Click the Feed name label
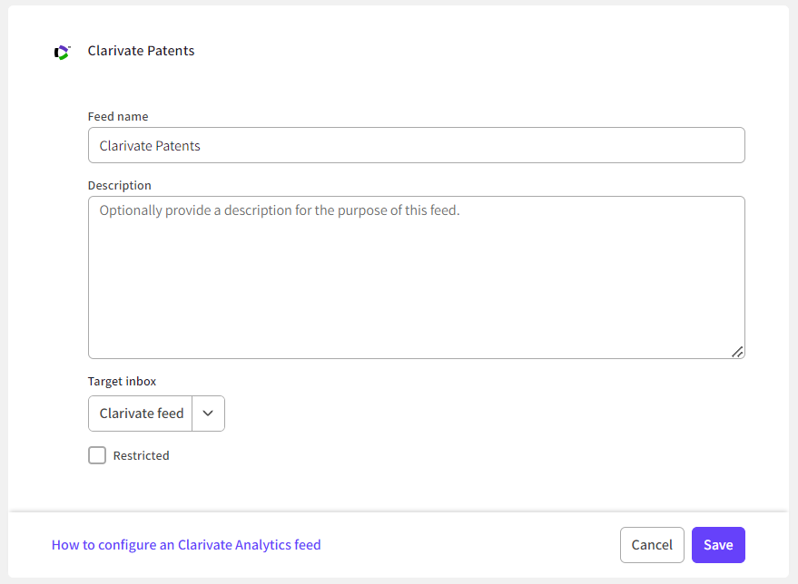This screenshot has height=584, width=798. [118, 116]
